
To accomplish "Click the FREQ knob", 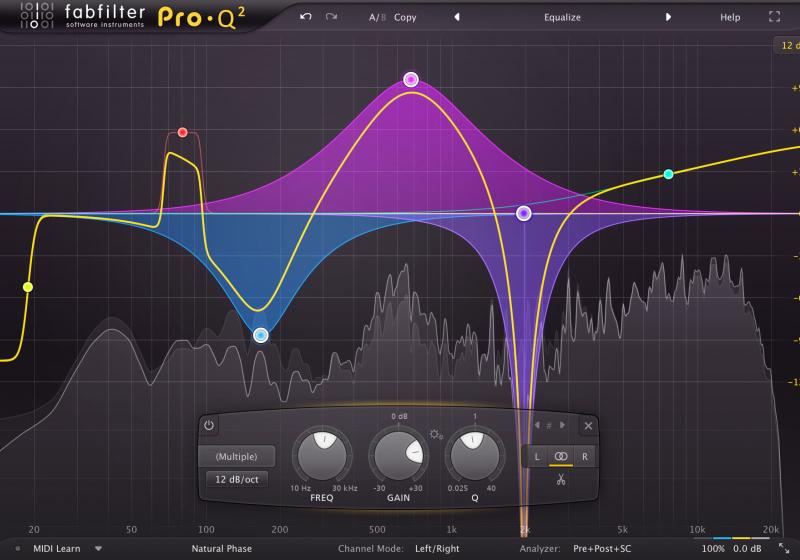I will click(322, 455).
